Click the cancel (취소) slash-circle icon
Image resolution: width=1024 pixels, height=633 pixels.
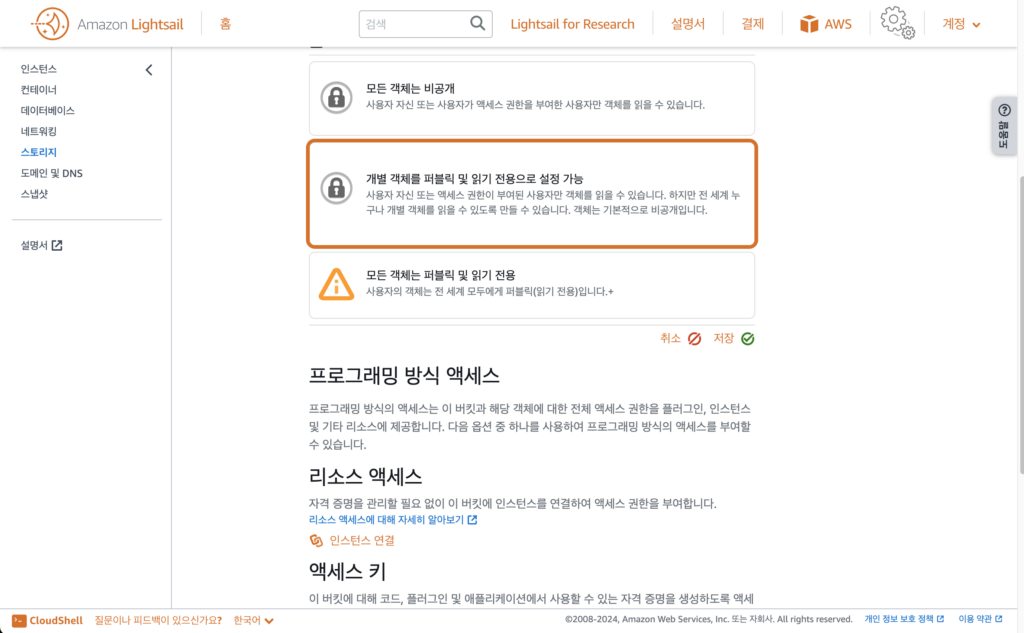694,338
